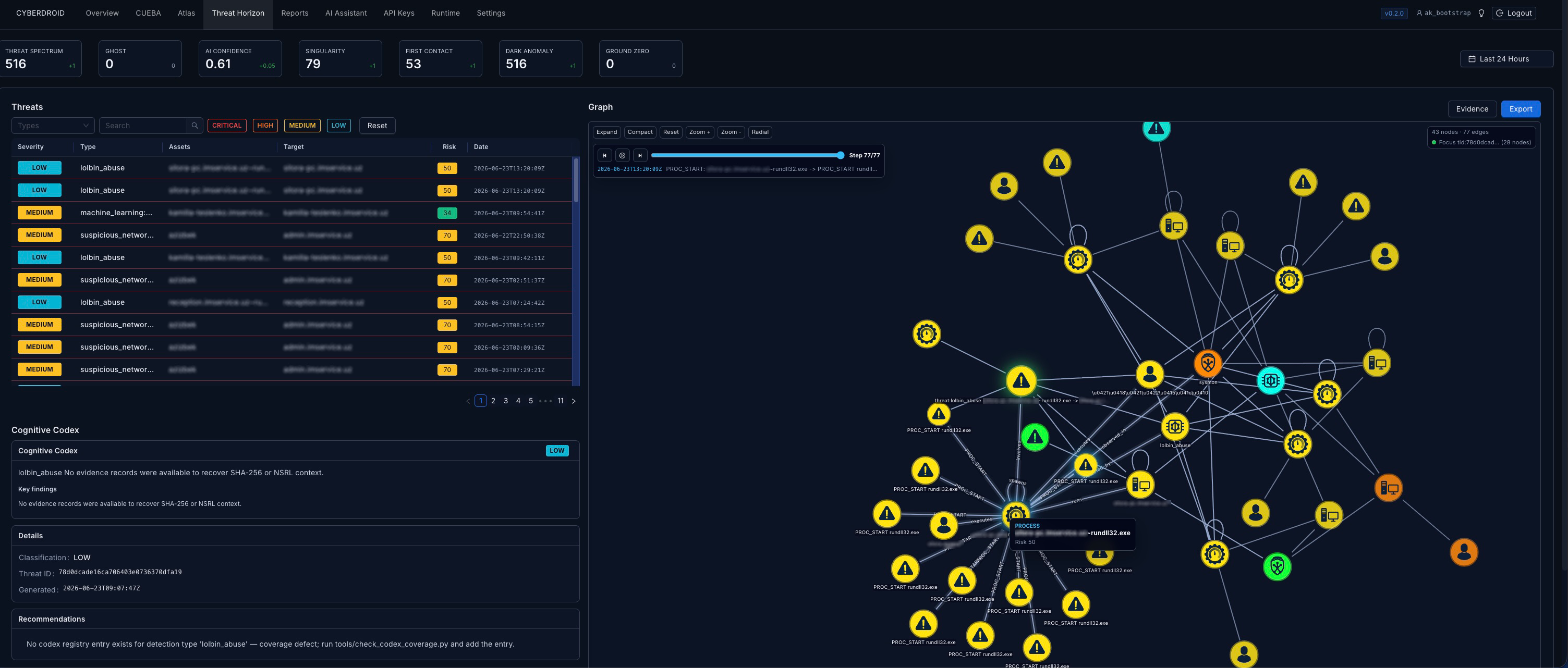This screenshot has width=1568, height=668.
Task: Open the Last 24 Hours time range picker
Action: click(1506, 59)
